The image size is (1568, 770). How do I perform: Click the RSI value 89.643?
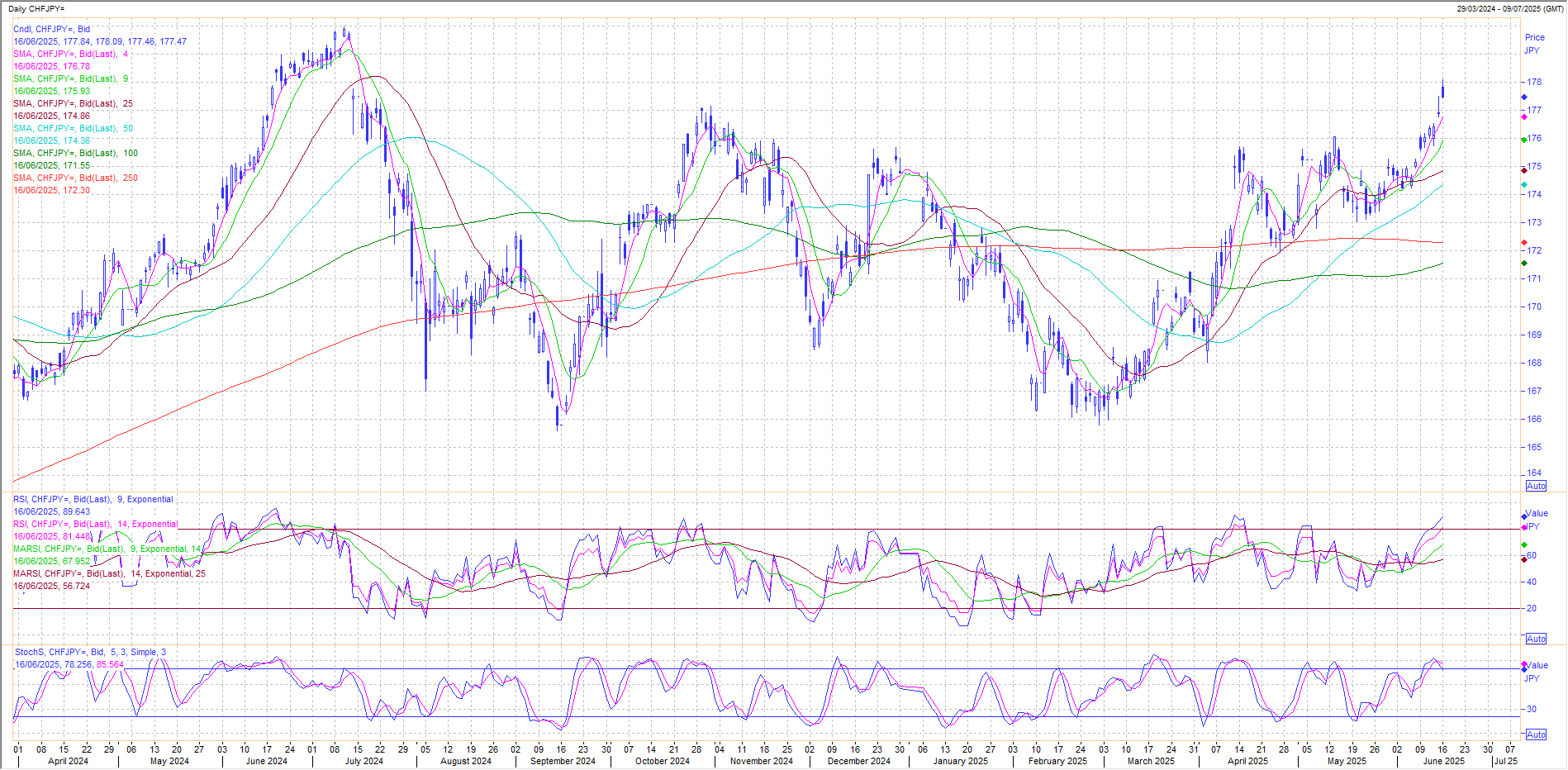pyautogui.click(x=51, y=511)
